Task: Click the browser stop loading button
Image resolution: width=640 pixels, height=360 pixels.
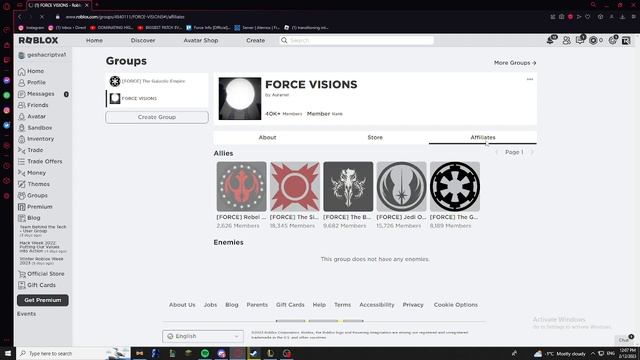Action: click(x=42, y=17)
